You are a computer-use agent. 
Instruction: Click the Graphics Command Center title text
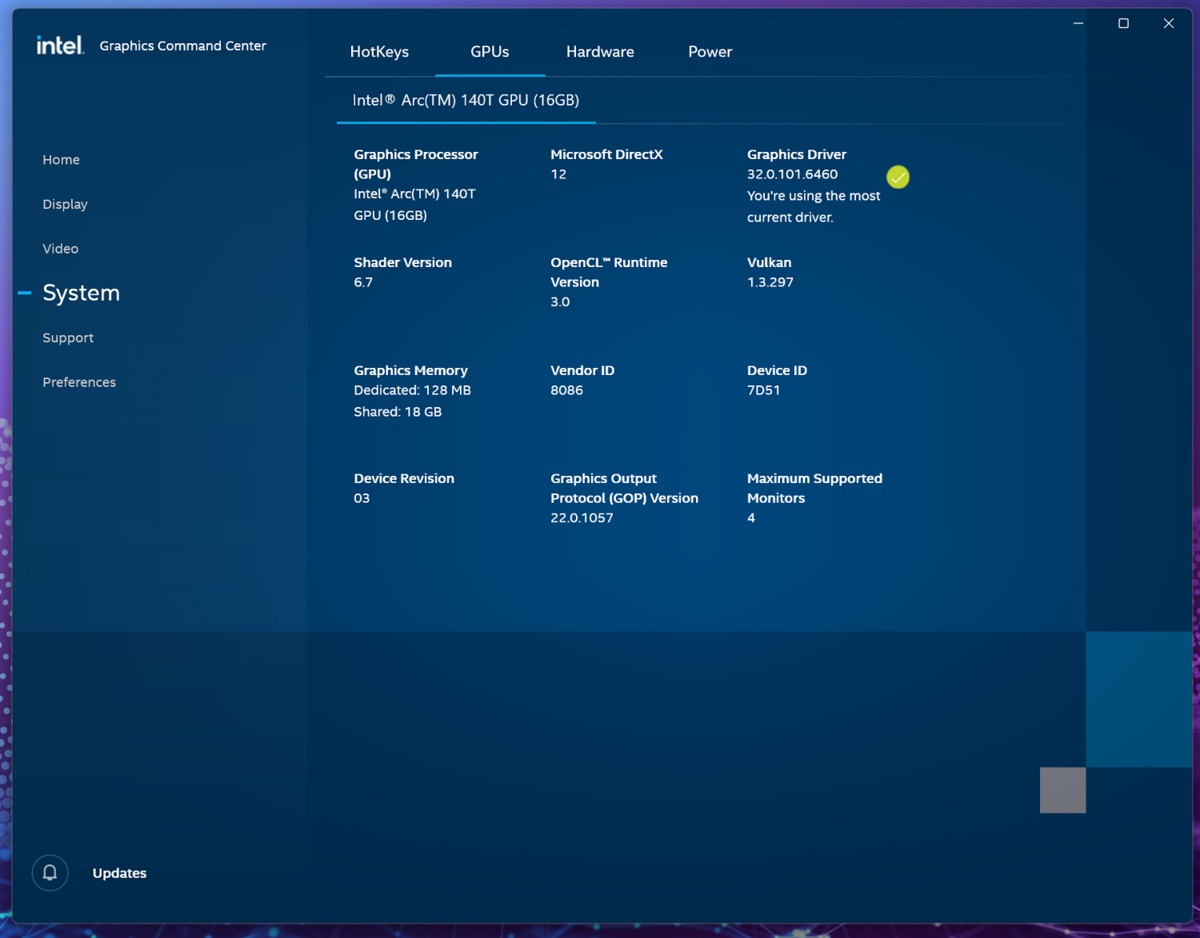pos(183,46)
